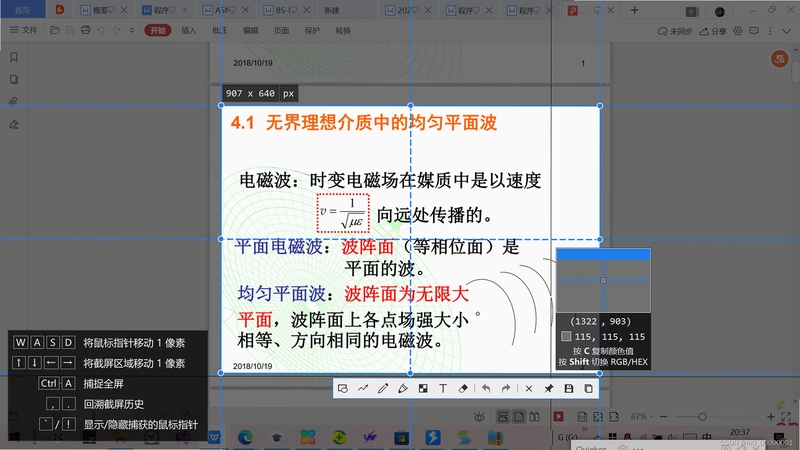Enable single page view mode
This screenshot has height=450, width=800.
(x=519, y=417)
